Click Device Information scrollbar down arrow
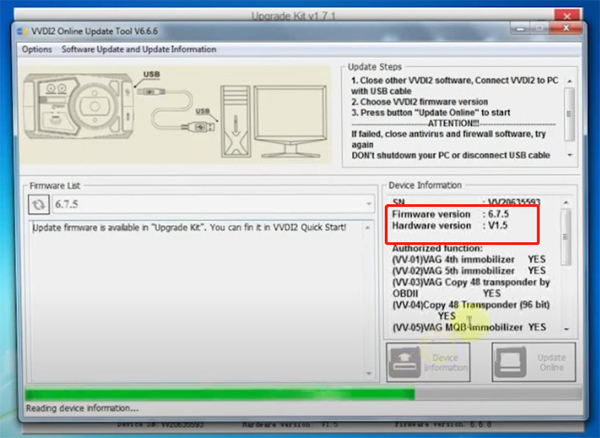The height and width of the screenshot is (438, 600). pos(566,329)
